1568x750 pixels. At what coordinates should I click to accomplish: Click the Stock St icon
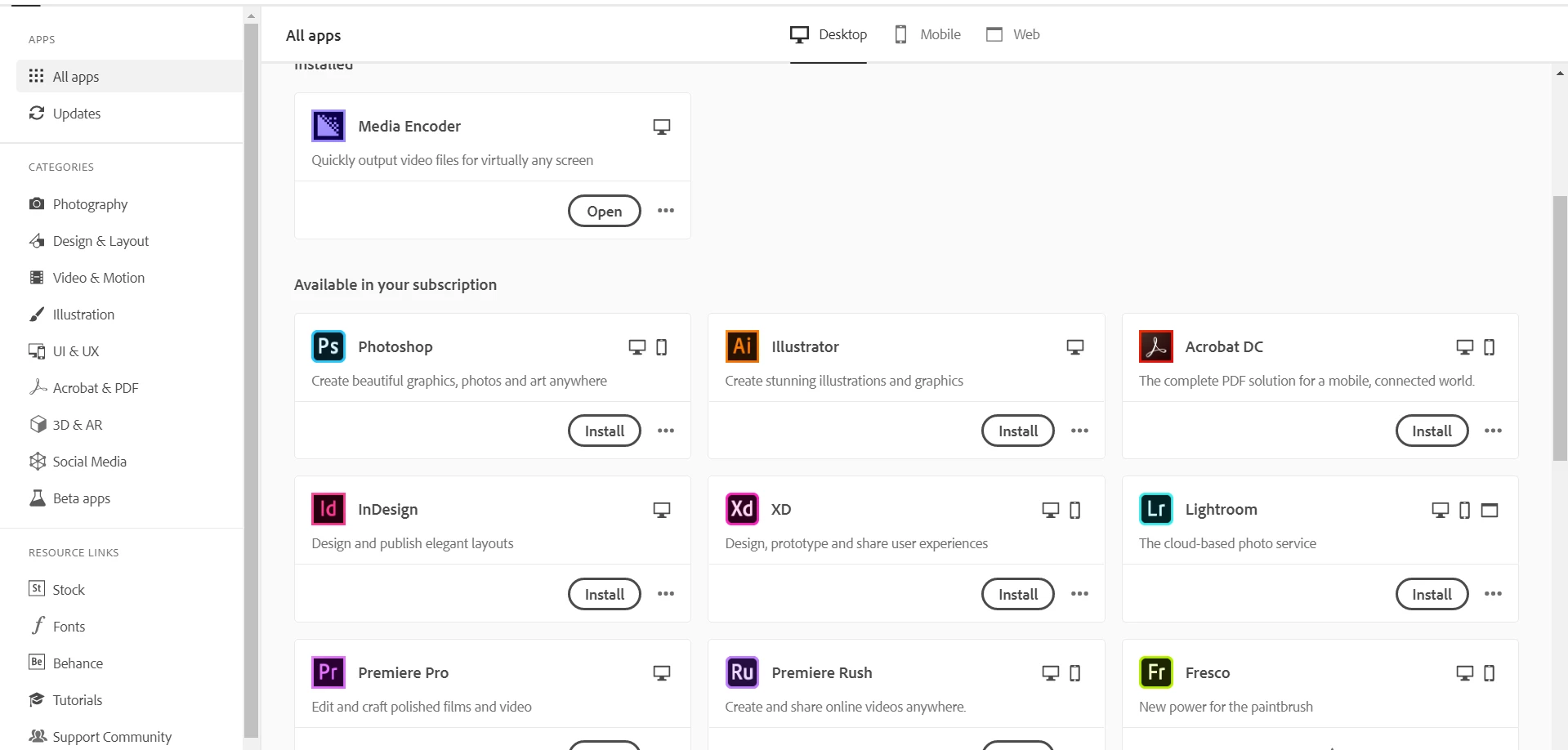[x=37, y=588]
